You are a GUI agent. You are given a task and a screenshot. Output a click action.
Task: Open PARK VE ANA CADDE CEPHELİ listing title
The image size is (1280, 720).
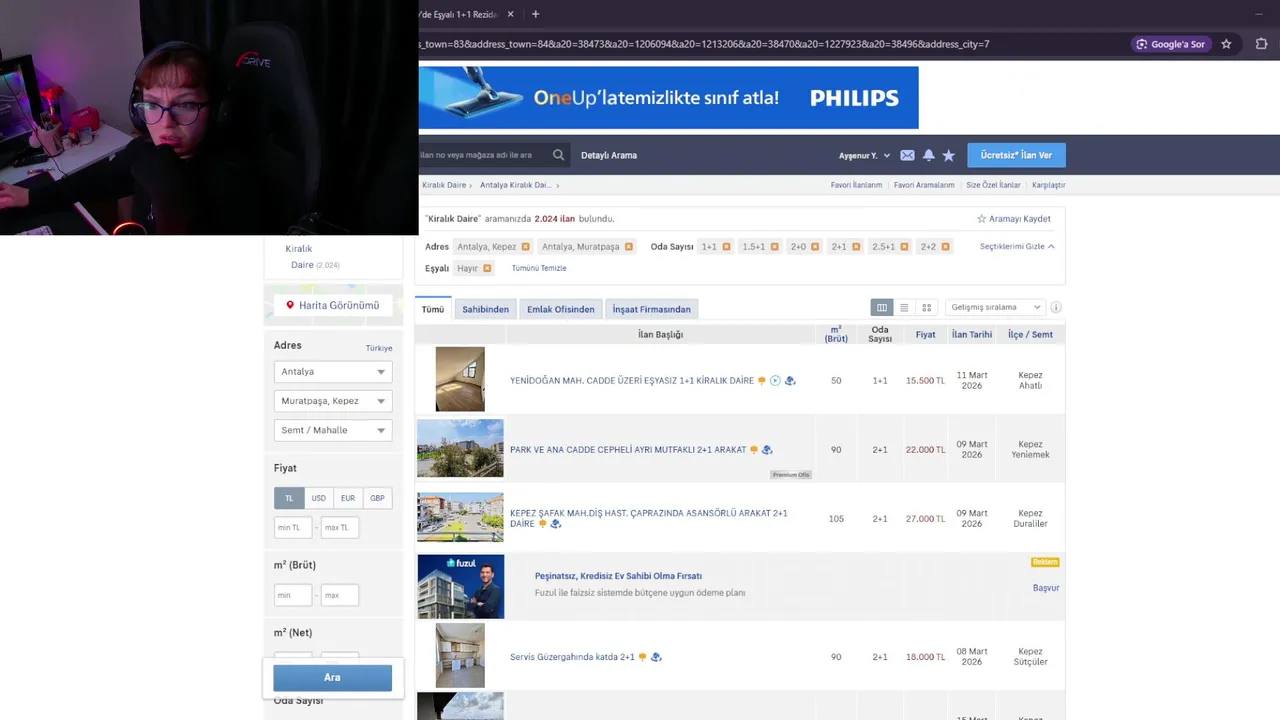(628, 450)
